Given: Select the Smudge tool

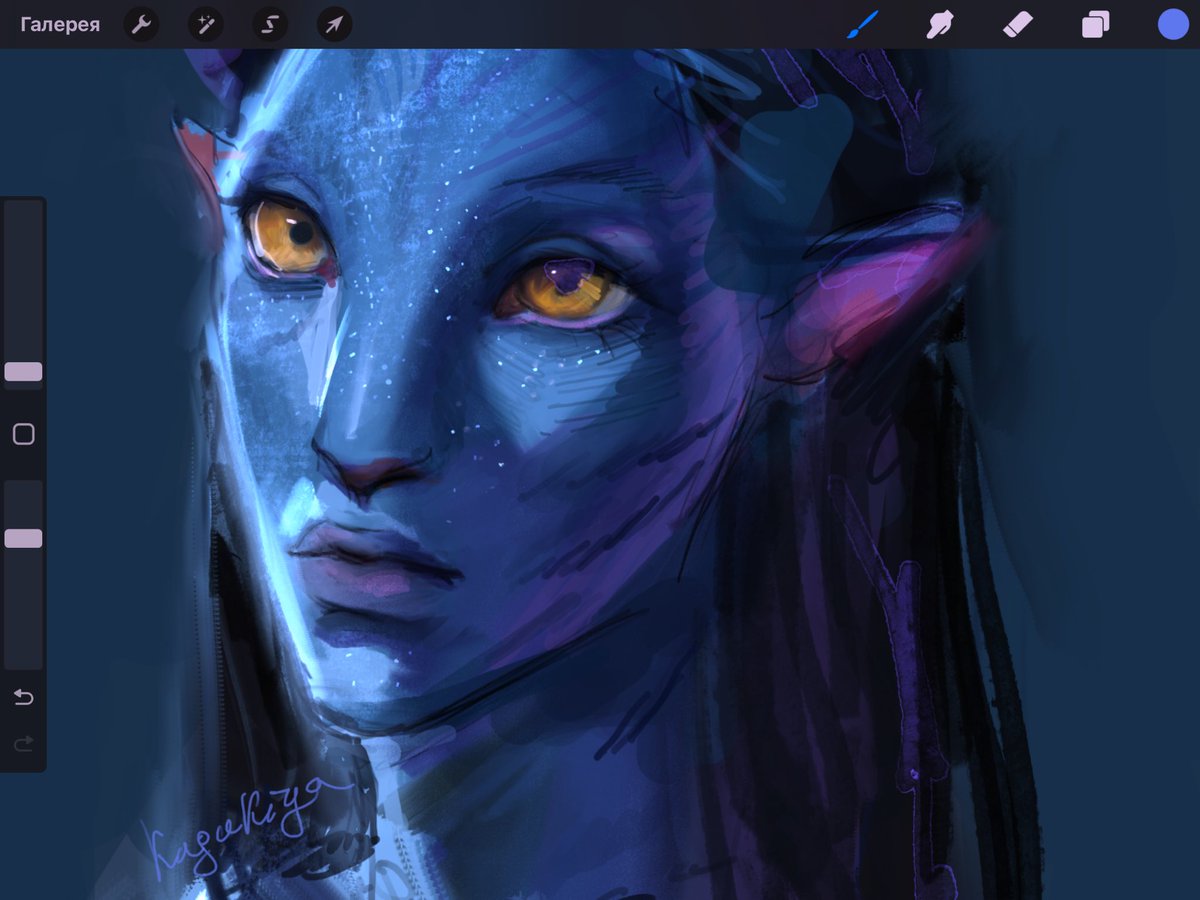Looking at the screenshot, I should pos(939,24).
